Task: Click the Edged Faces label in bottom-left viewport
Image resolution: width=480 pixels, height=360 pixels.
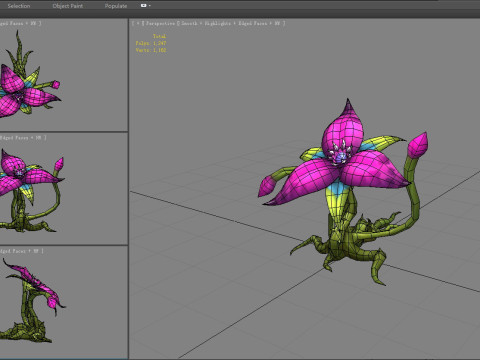Action: [x=13, y=251]
